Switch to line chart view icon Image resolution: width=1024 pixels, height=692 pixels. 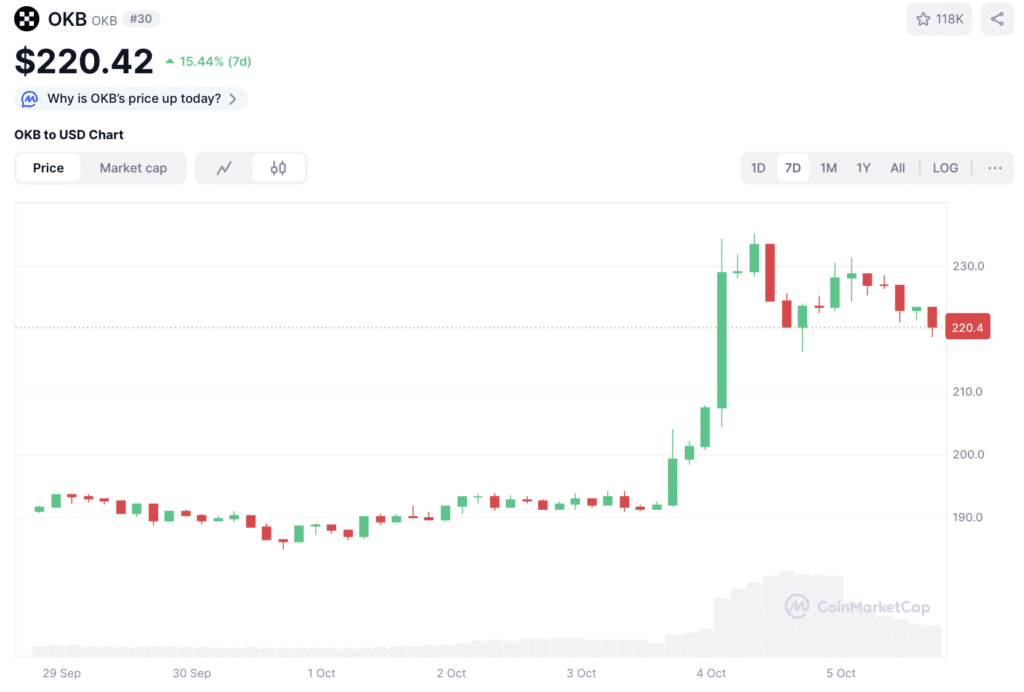225,168
